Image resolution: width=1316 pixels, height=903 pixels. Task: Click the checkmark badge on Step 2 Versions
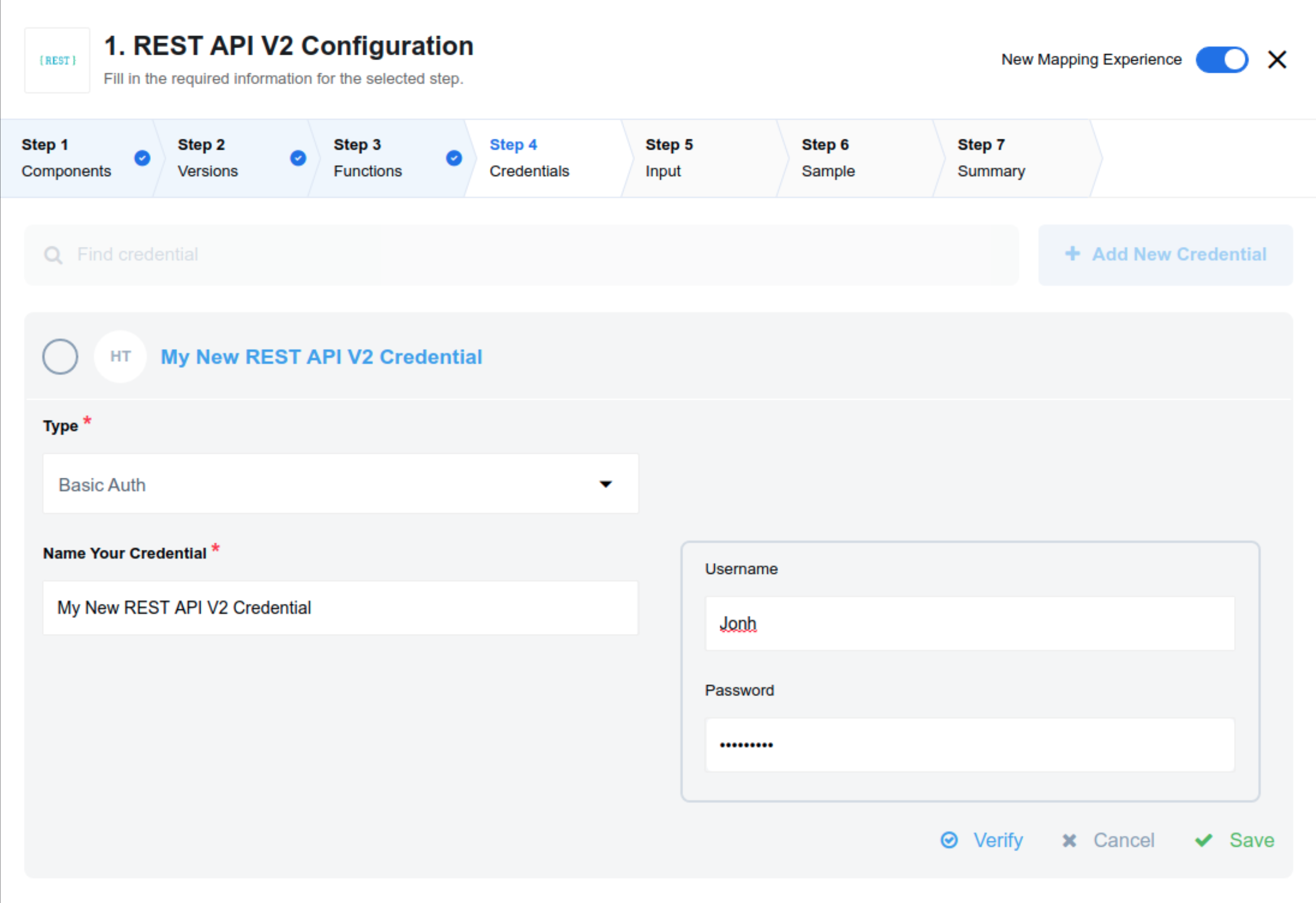click(297, 158)
